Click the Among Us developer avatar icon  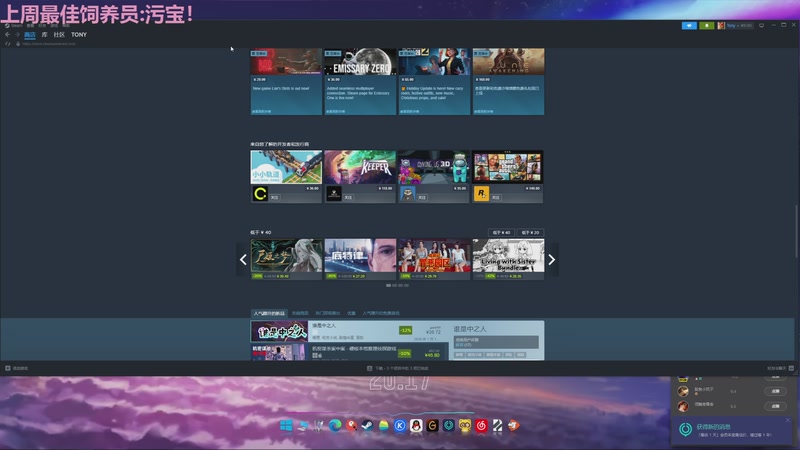[407, 193]
